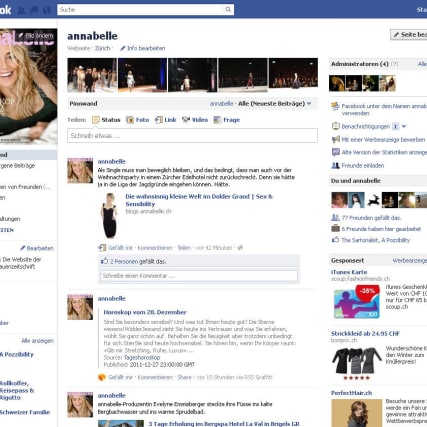
Task: Click the Schreib etwas status input
Action: [192, 136]
